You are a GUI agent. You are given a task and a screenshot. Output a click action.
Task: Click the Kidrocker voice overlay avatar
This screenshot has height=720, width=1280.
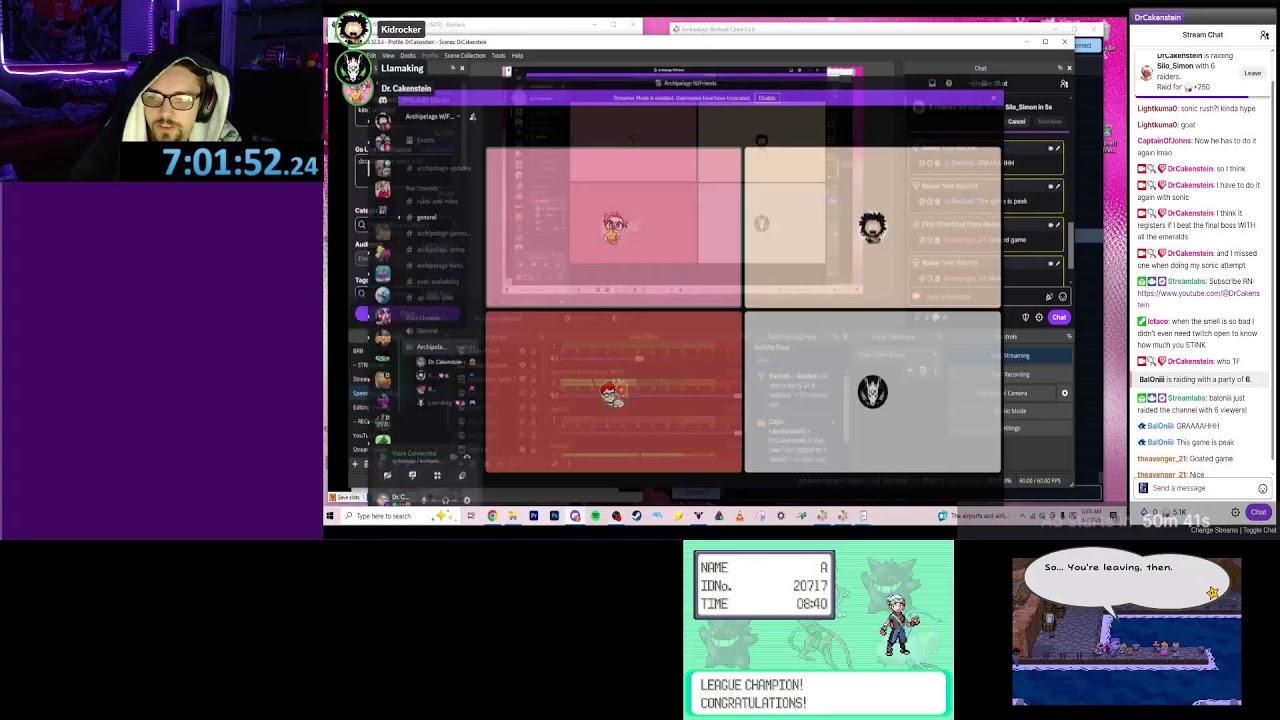[351, 29]
